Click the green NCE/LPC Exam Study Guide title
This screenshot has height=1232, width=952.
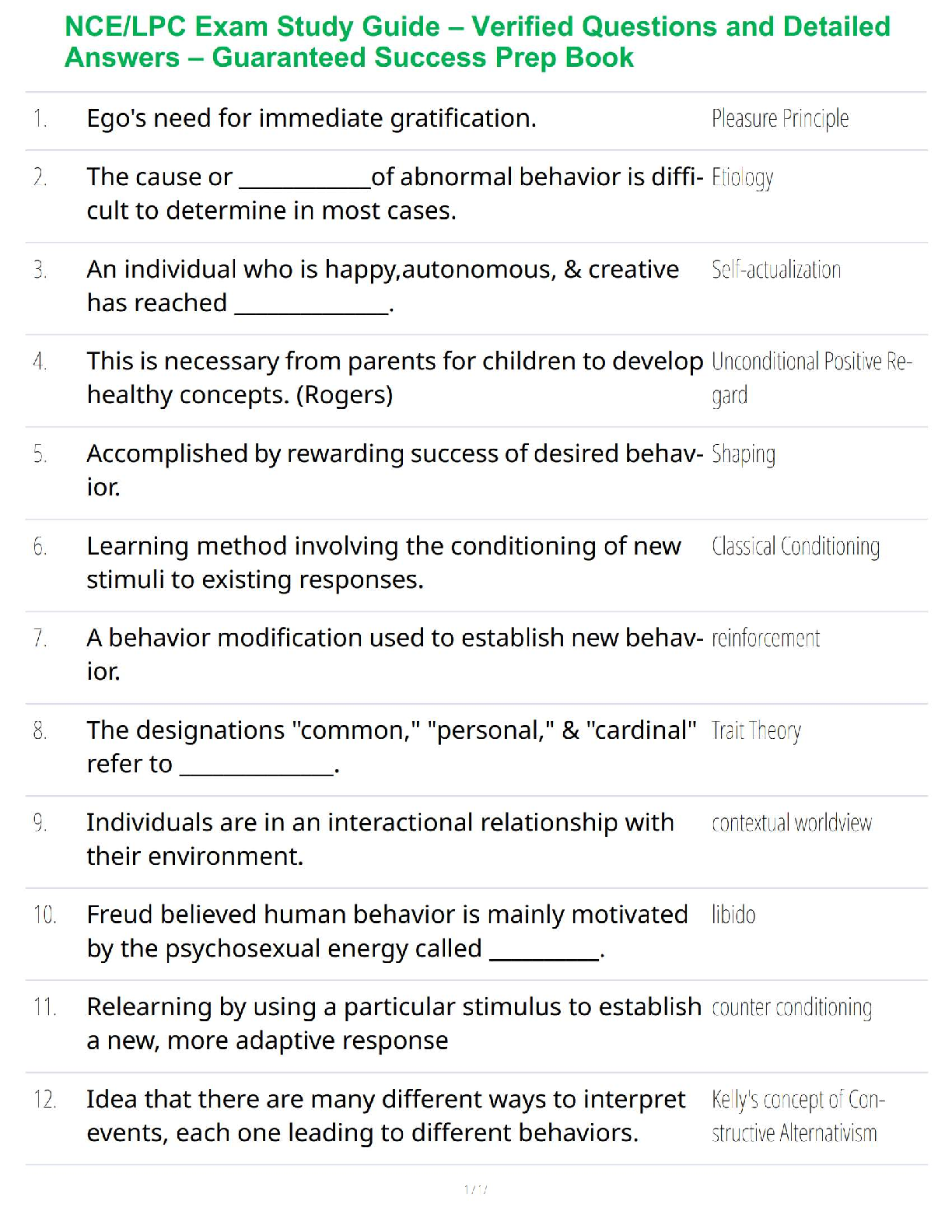pyautogui.click(x=476, y=42)
